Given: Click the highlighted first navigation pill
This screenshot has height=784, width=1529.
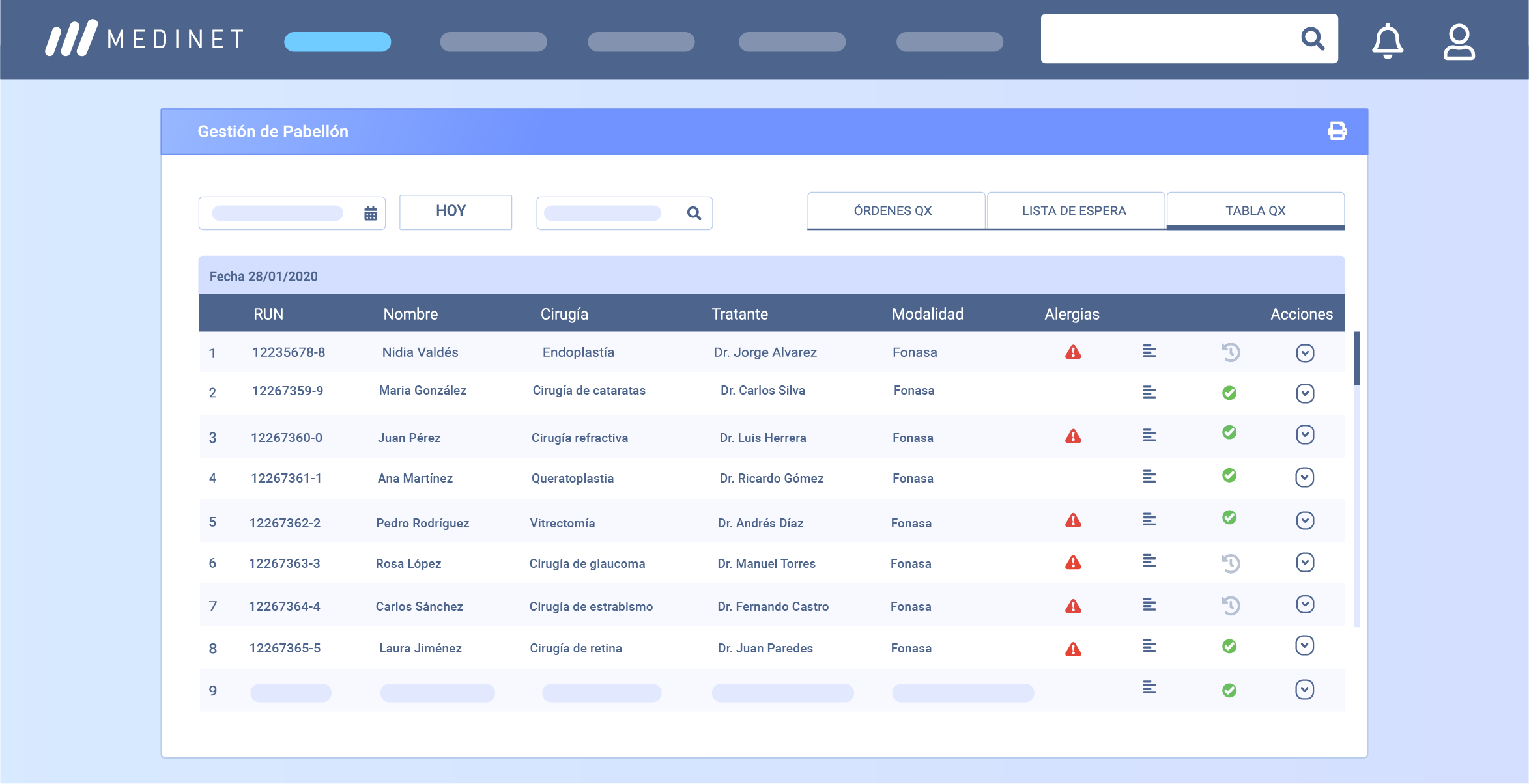Looking at the screenshot, I should pyautogui.click(x=337, y=42).
